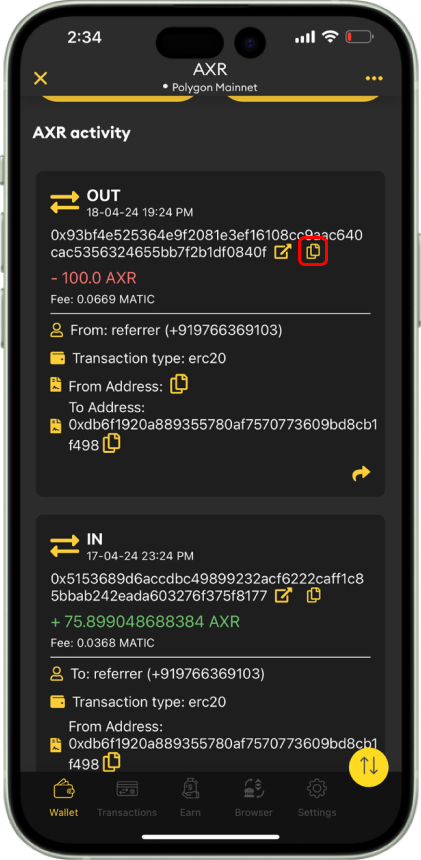This screenshot has width=421, height=860.
Task: Open the Browser tab
Action: point(253,797)
